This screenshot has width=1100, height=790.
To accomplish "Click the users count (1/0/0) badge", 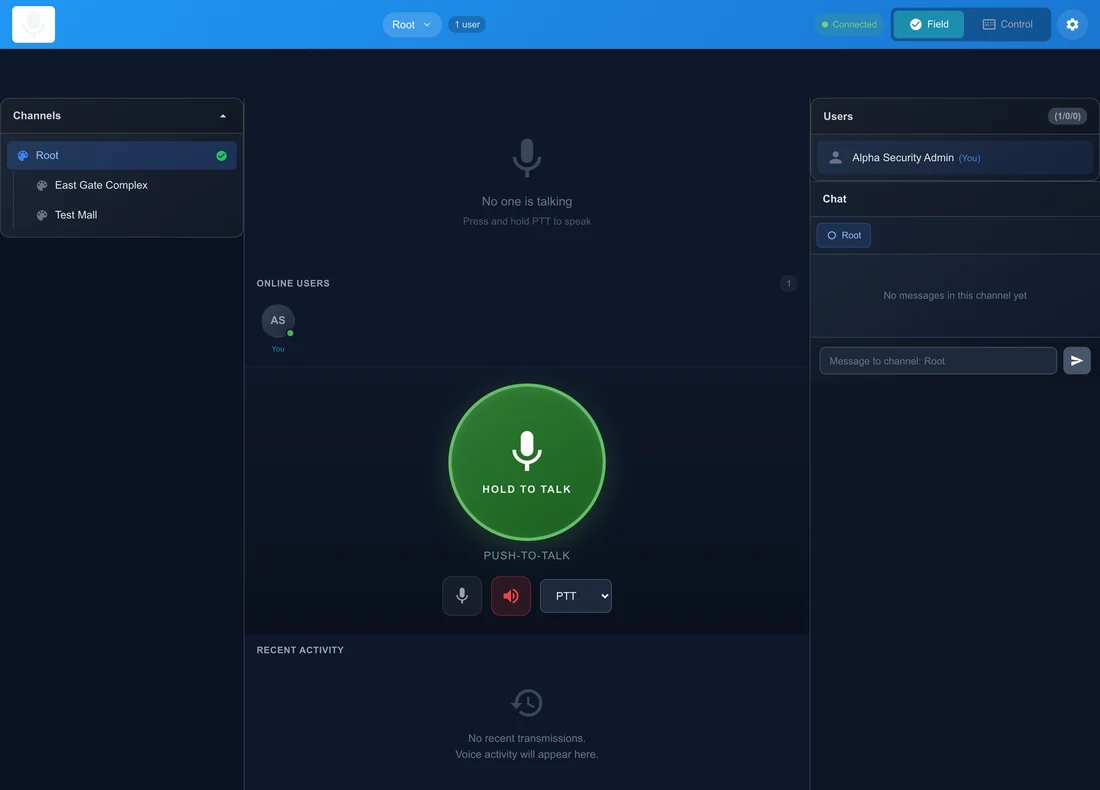I will [x=1067, y=116].
